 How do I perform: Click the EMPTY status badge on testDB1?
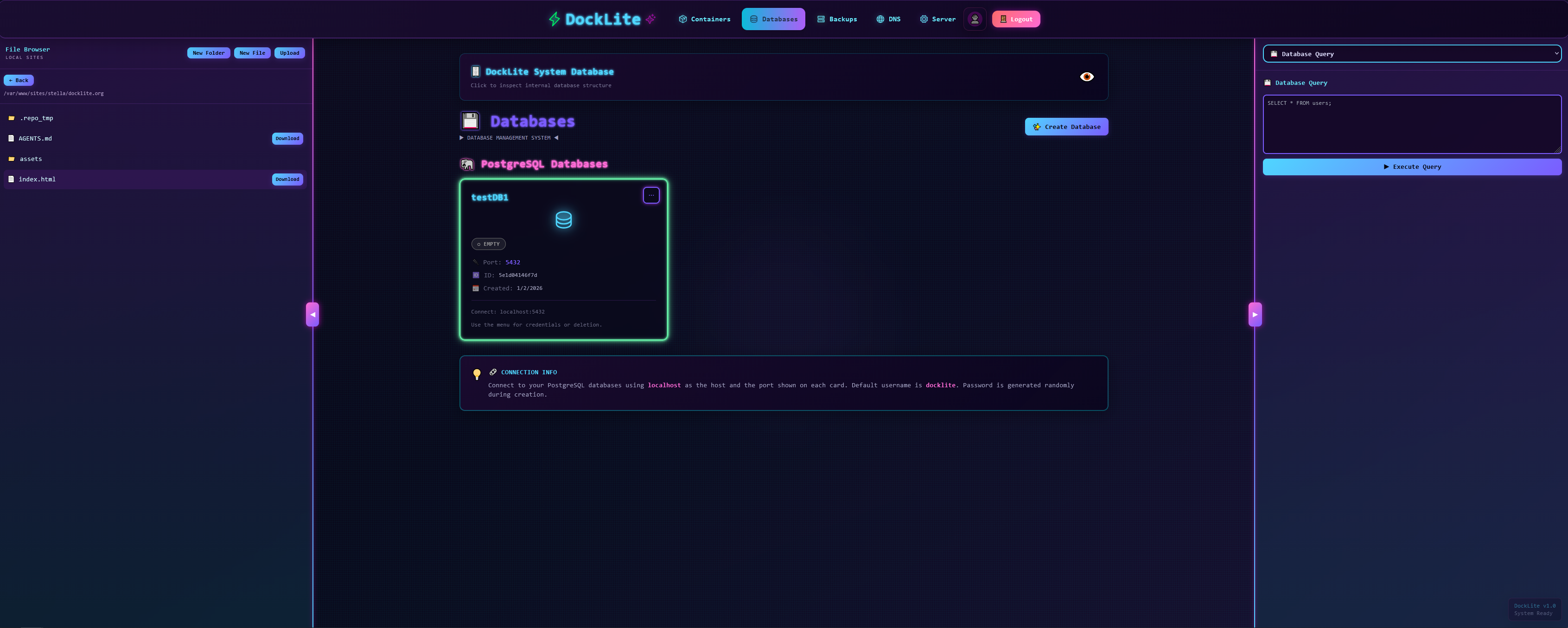click(488, 244)
